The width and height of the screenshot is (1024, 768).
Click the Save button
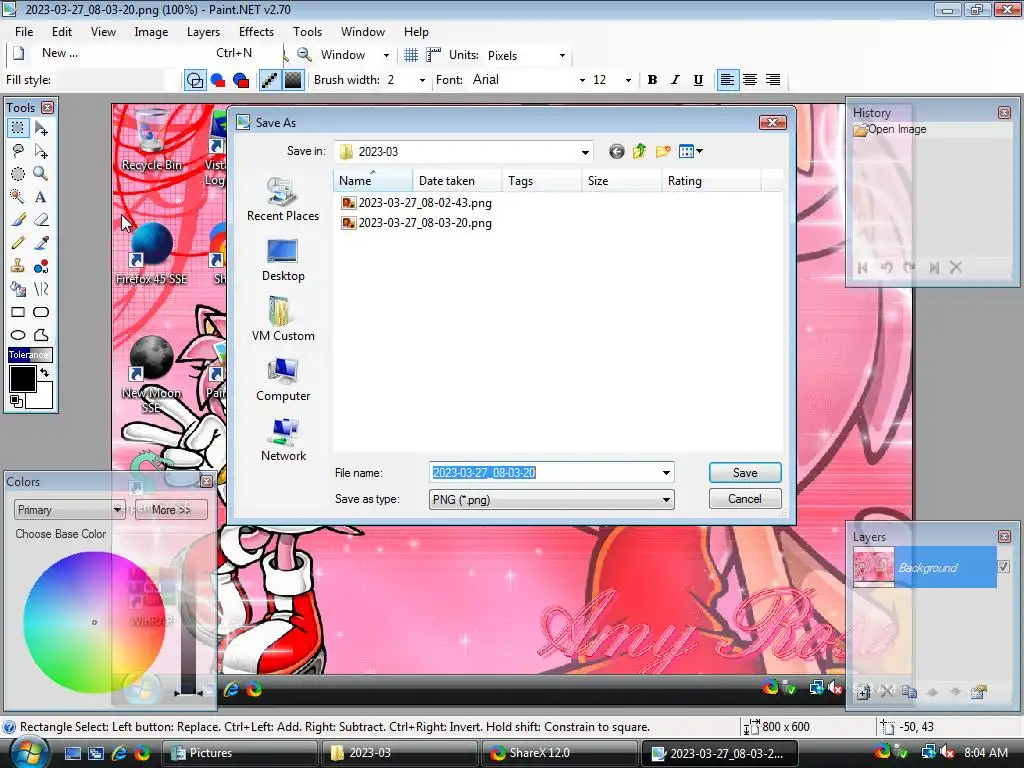pos(745,473)
